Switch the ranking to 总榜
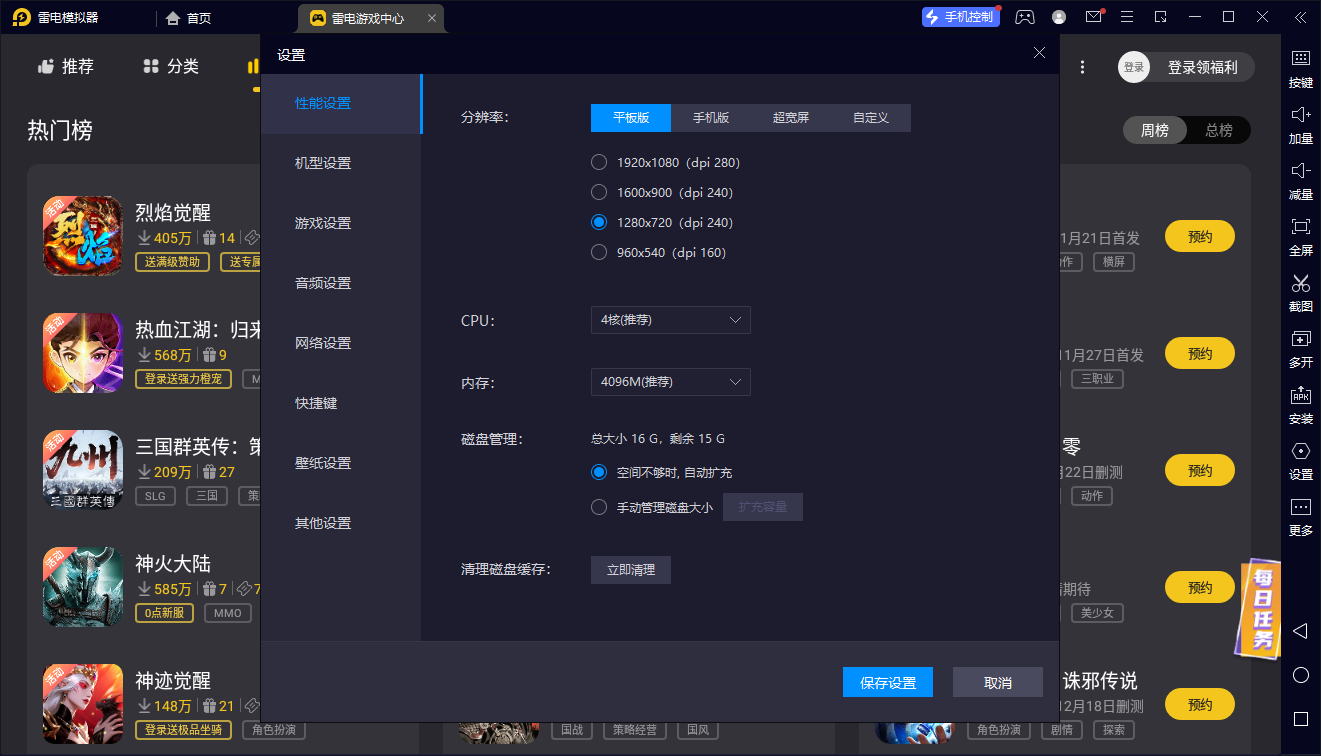This screenshot has height=756, width=1321. (1219, 130)
